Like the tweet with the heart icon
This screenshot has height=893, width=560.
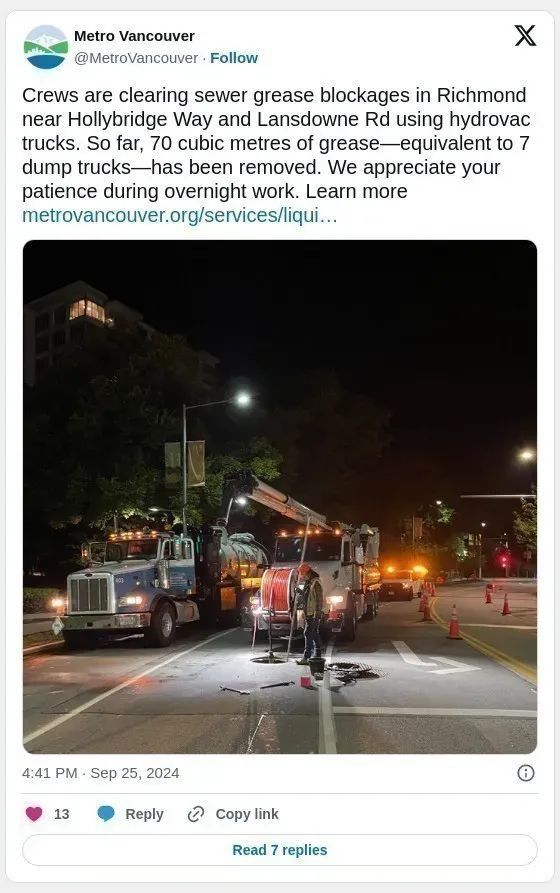point(34,814)
